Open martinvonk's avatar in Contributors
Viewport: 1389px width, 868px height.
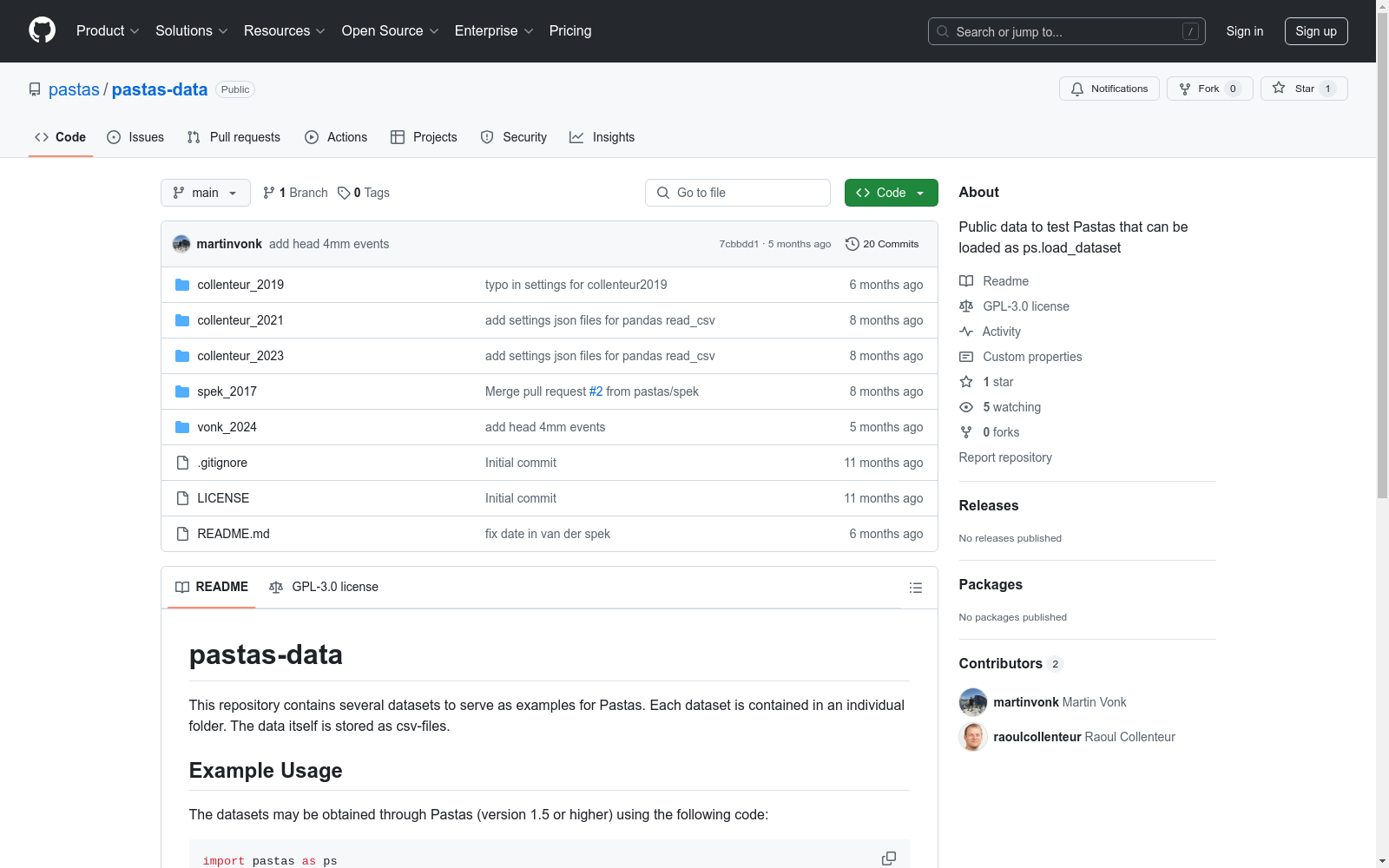973,702
